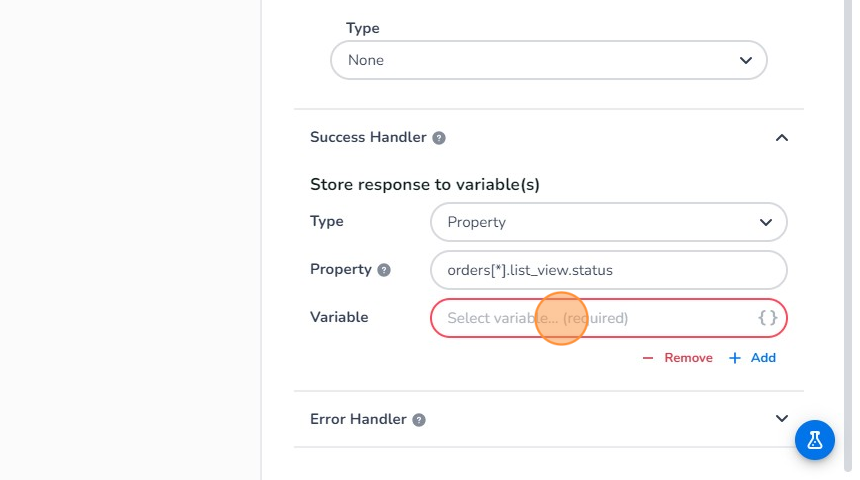Viewport: 860px width, 480px height.
Task: Click the plus icon beside Add
Action: [735, 358]
